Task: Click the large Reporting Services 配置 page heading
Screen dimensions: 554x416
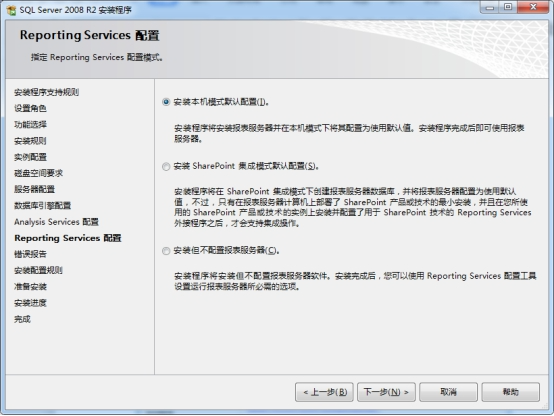Action: click(x=89, y=35)
